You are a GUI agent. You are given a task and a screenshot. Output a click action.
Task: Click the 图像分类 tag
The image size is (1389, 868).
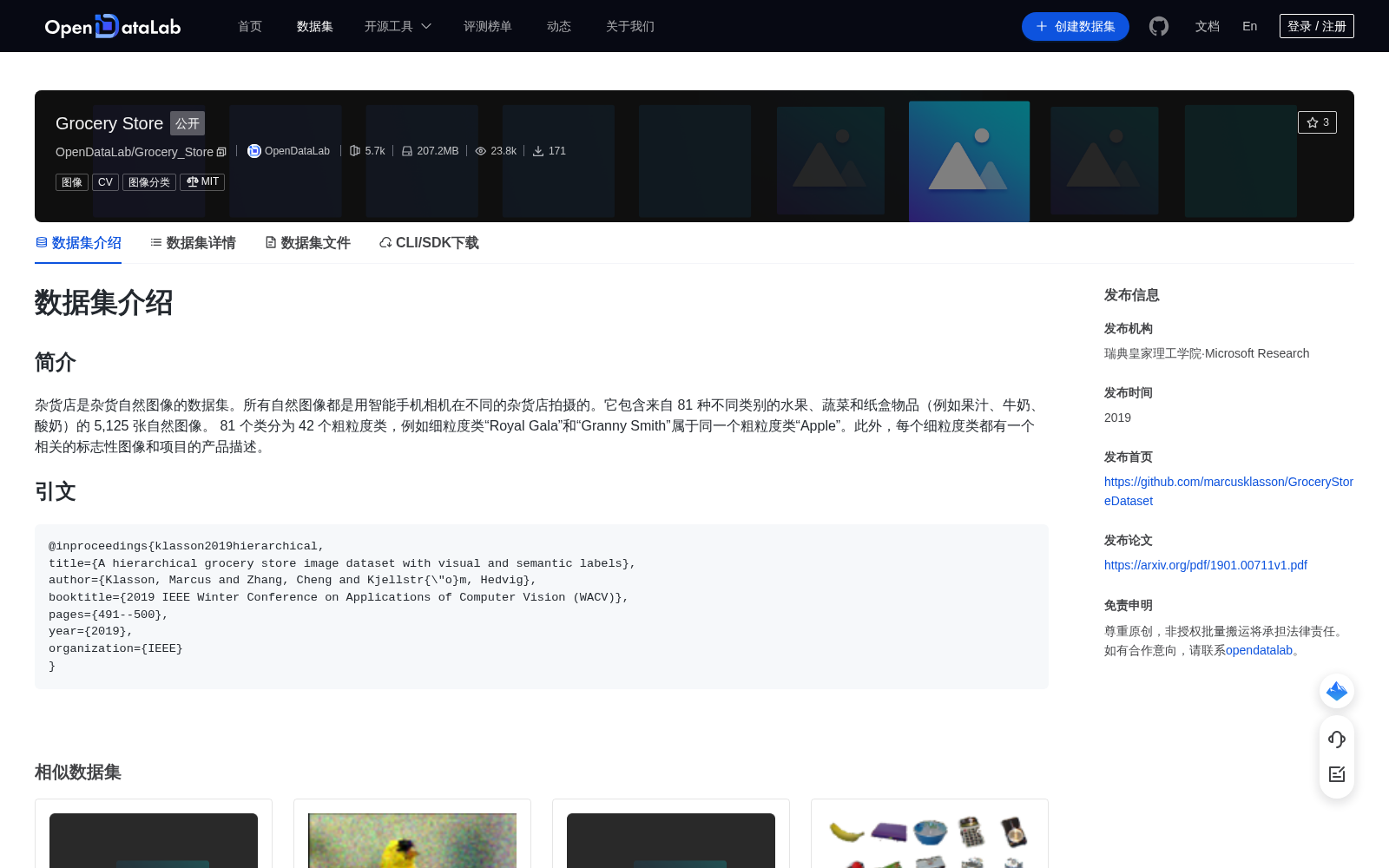click(149, 182)
